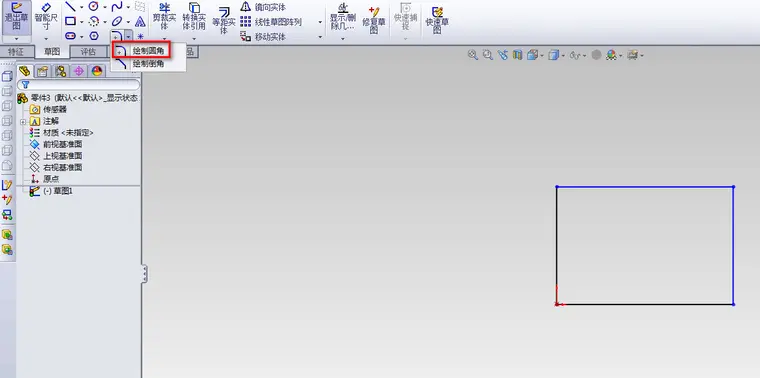Open the DimXpertManager tab
Image resolution: width=760 pixels, height=378 pixels.
(x=79, y=71)
